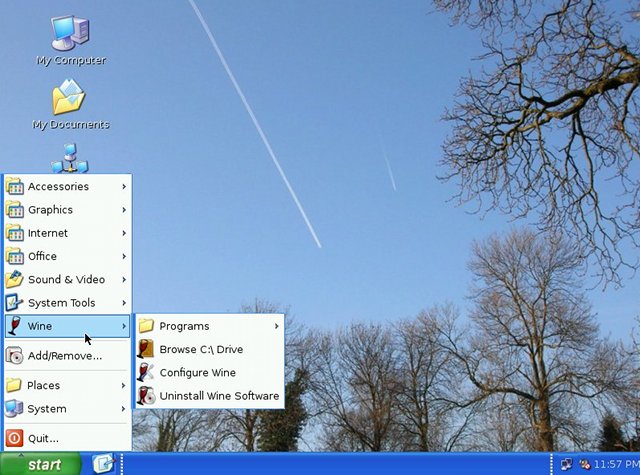This screenshot has height=475, width=640.
Task: Click the My Documents label text
Action: [71, 124]
